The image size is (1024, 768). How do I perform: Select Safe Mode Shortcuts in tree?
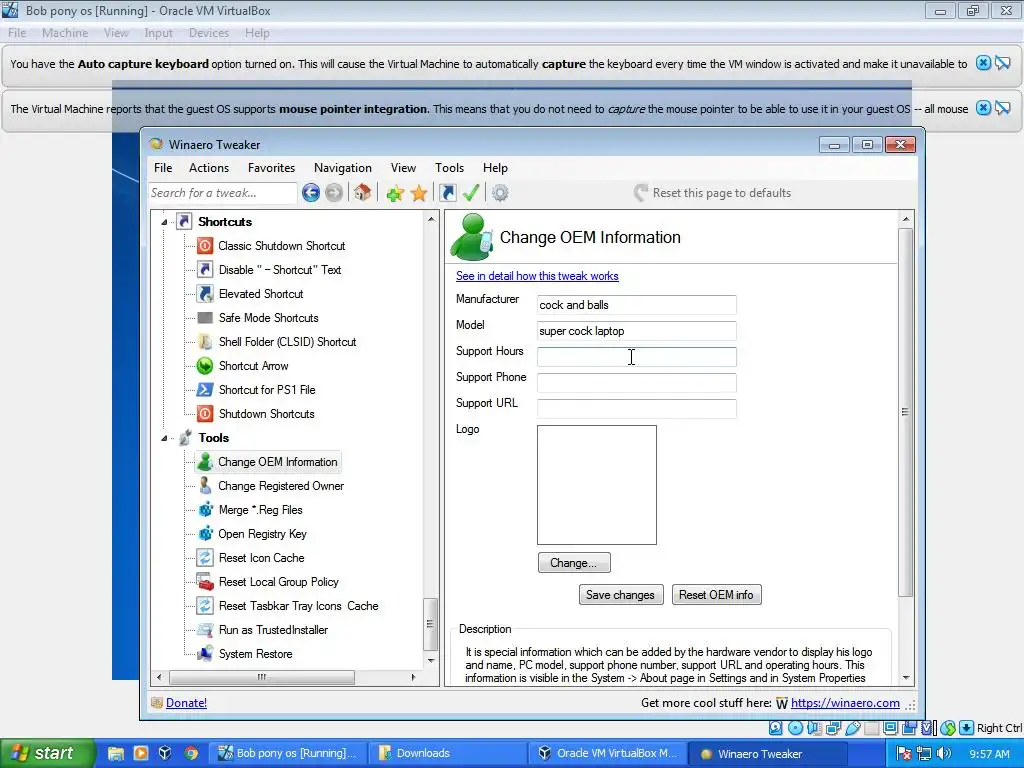click(268, 318)
